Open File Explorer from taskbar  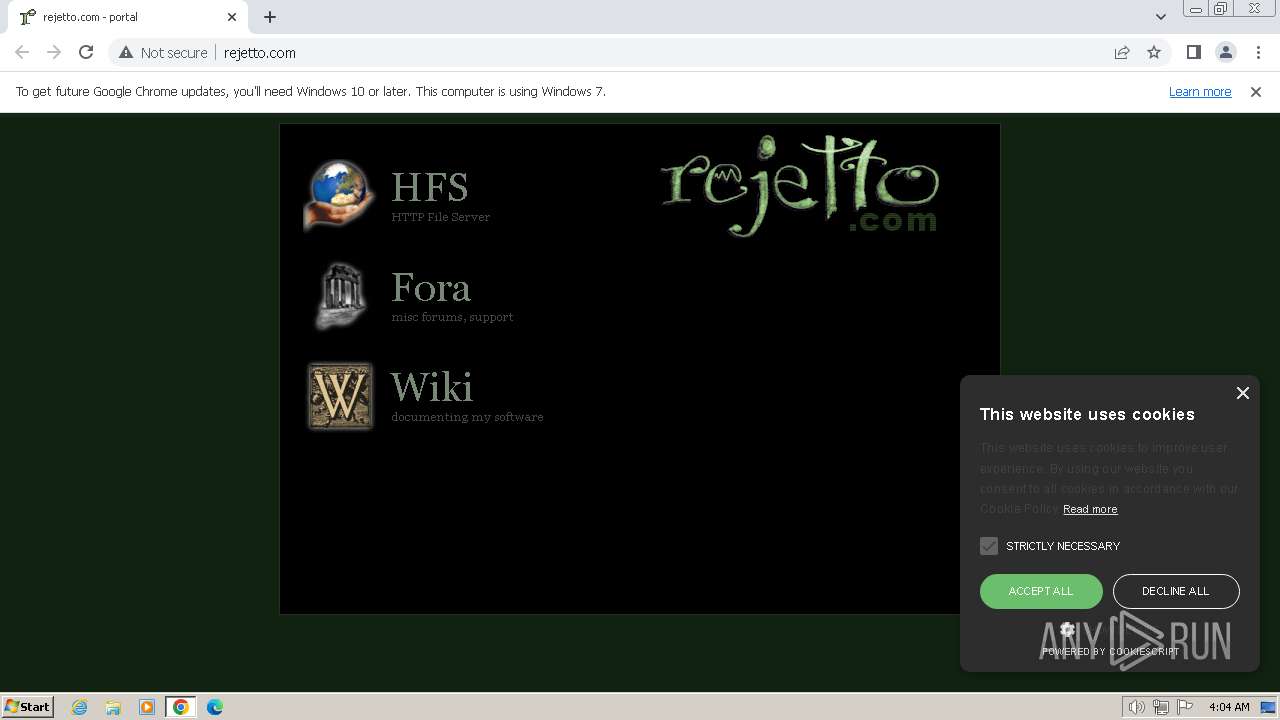click(x=113, y=707)
